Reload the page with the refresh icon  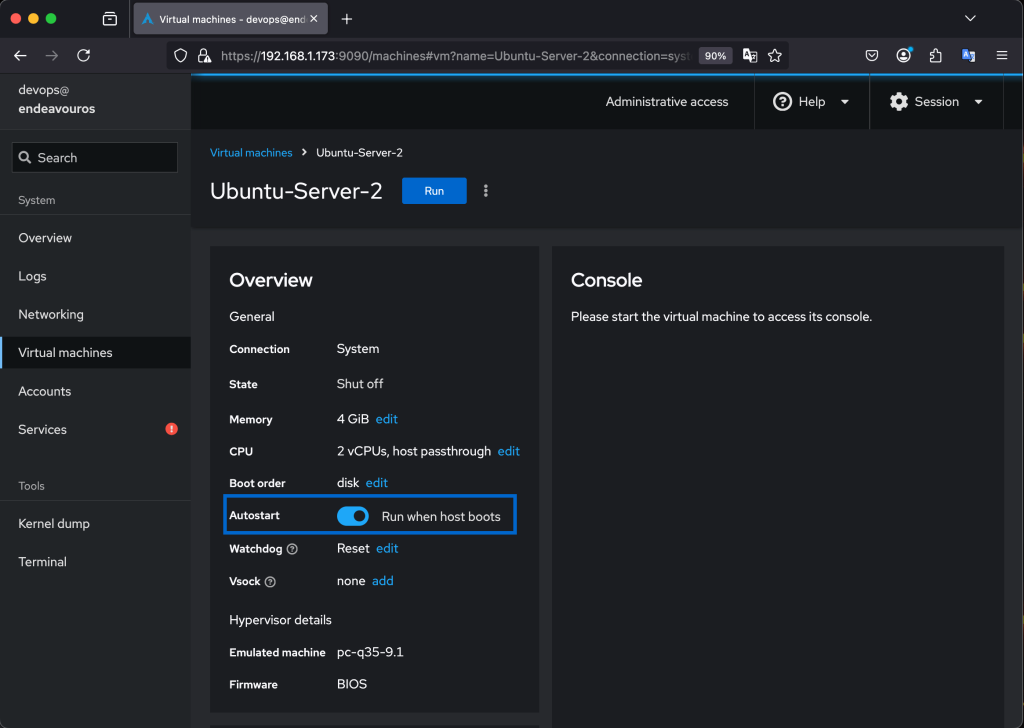tap(83, 56)
